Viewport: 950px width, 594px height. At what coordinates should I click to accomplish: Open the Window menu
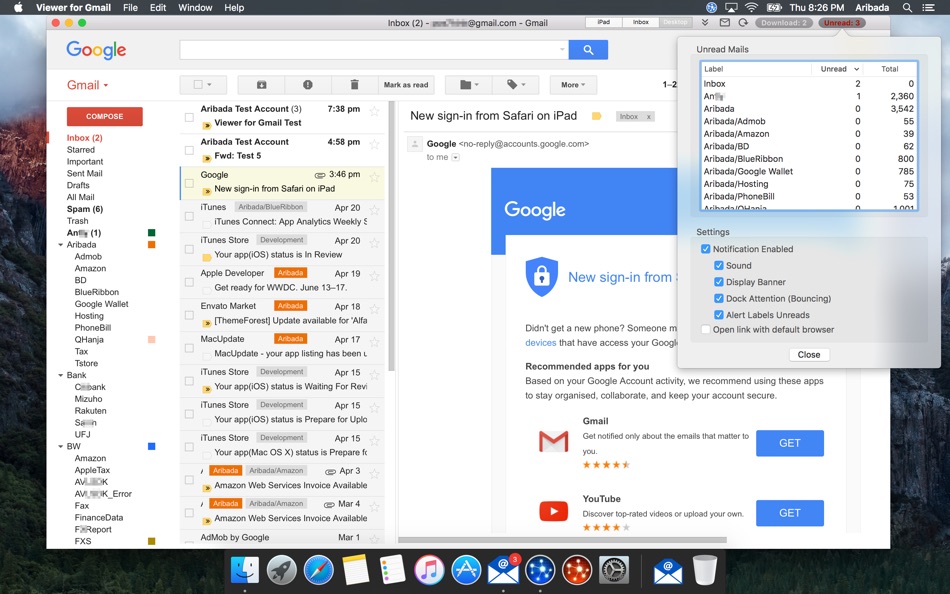(x=195, y=8)
